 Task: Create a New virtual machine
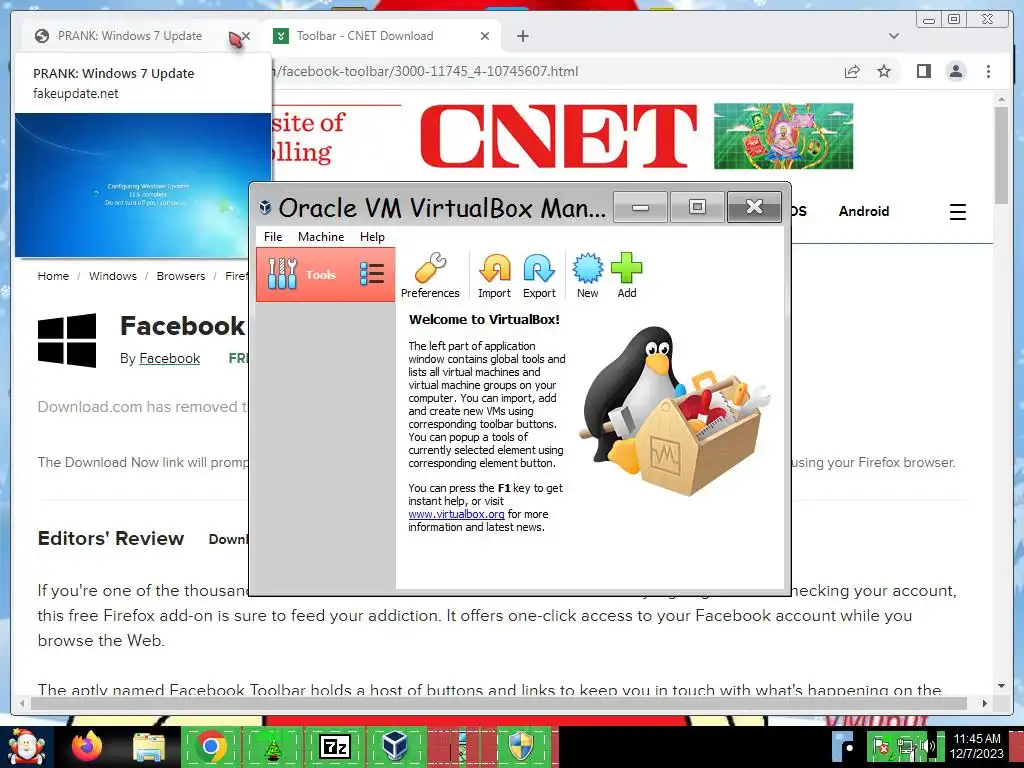pyautogui.click(x=588, y=275)
